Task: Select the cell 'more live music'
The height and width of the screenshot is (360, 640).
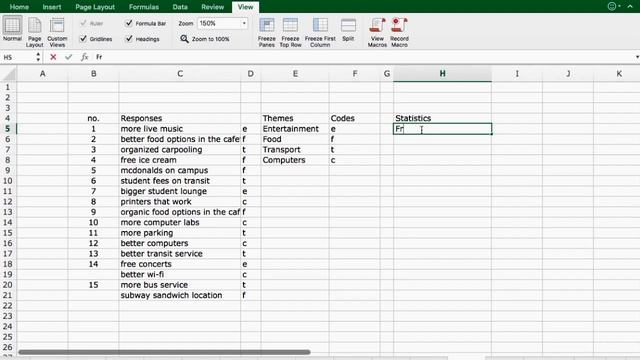Action: click(180, 129)
